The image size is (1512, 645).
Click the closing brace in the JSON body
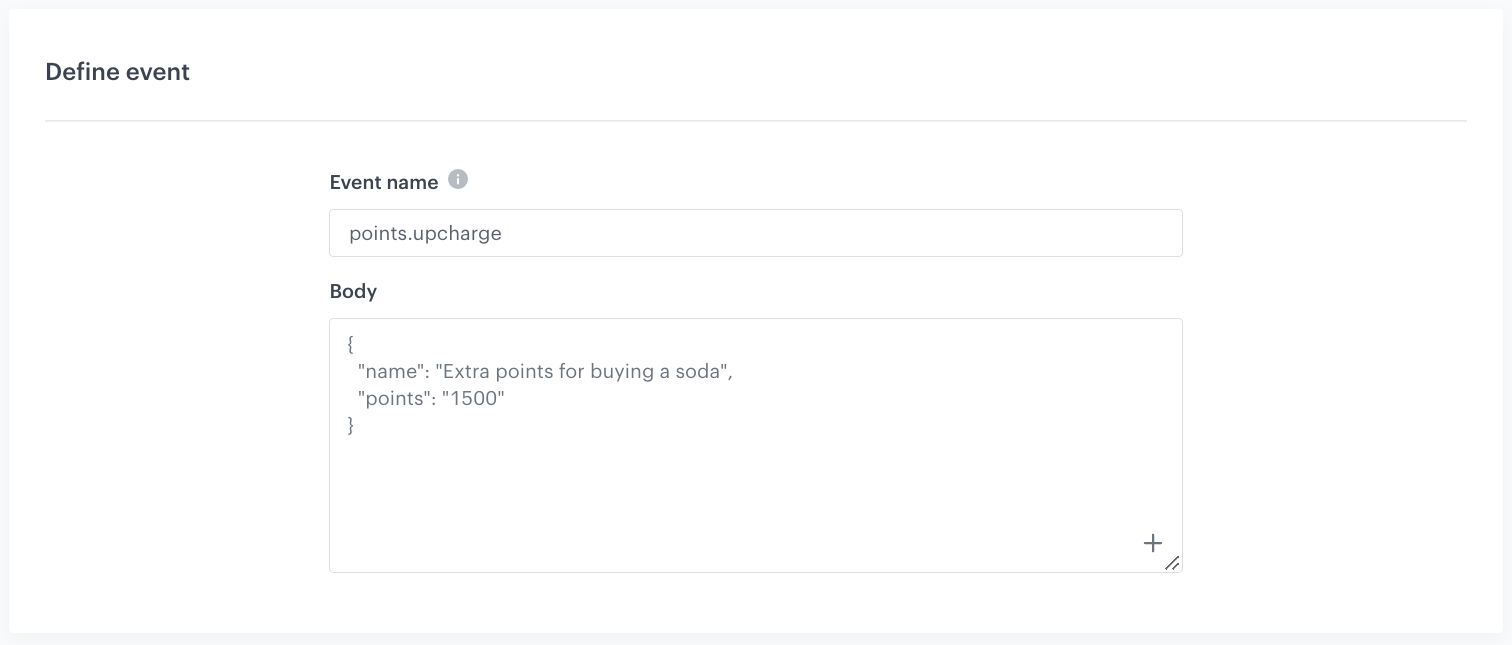[x=350, y=425]
